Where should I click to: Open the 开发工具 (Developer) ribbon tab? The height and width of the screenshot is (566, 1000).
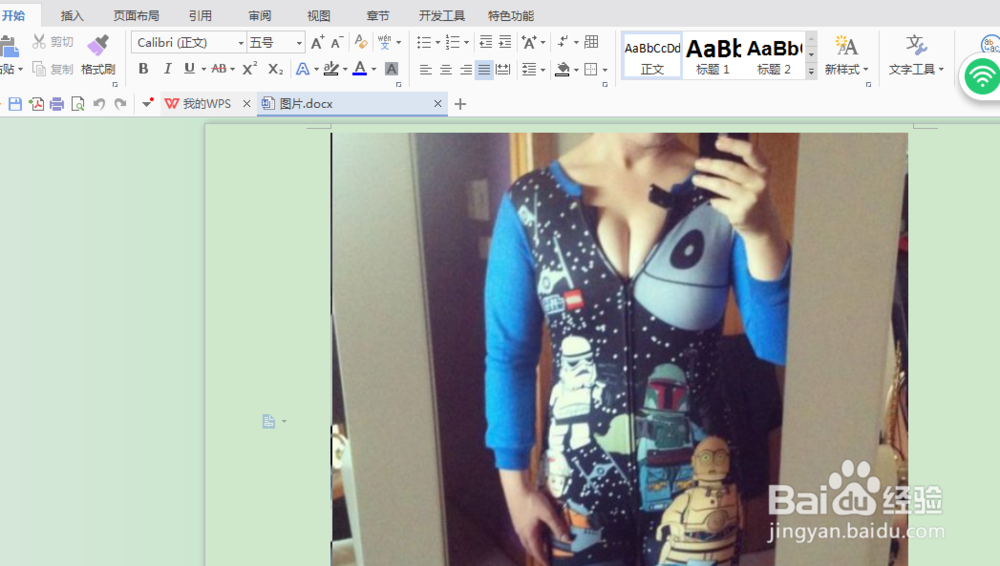pos(441,15)
